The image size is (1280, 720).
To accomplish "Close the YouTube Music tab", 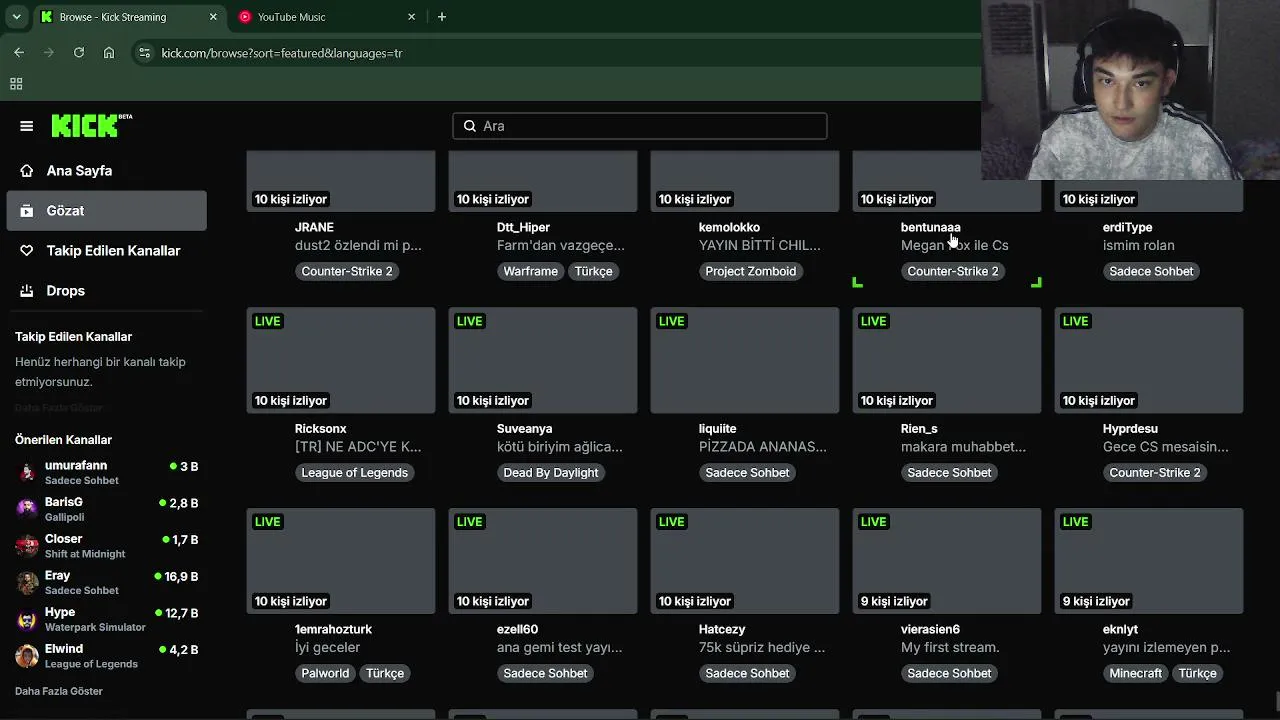I will pyautogui.click(x=411, y=17).
